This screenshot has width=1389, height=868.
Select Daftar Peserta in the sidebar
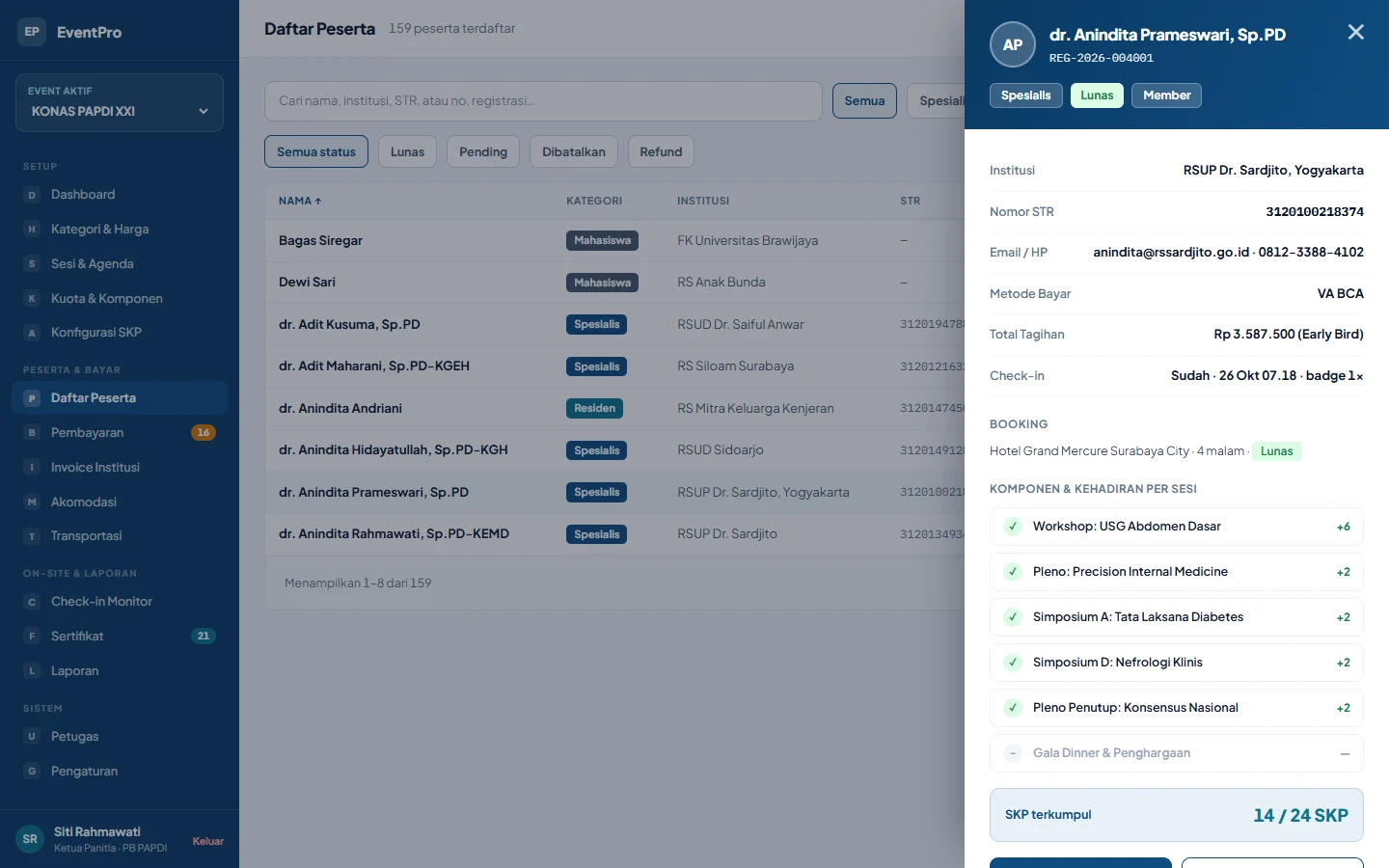pos(120,398)
